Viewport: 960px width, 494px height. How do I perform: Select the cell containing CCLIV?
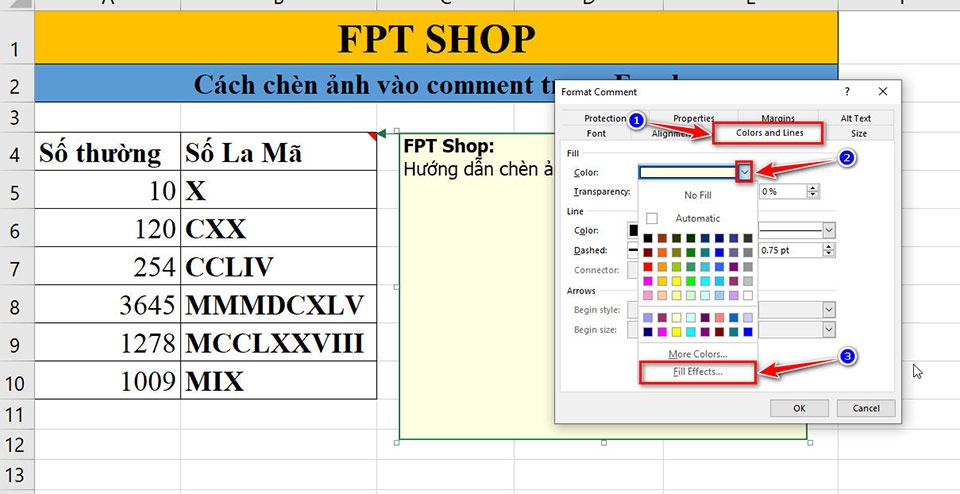pyautogui.click(x=279, y=266)
